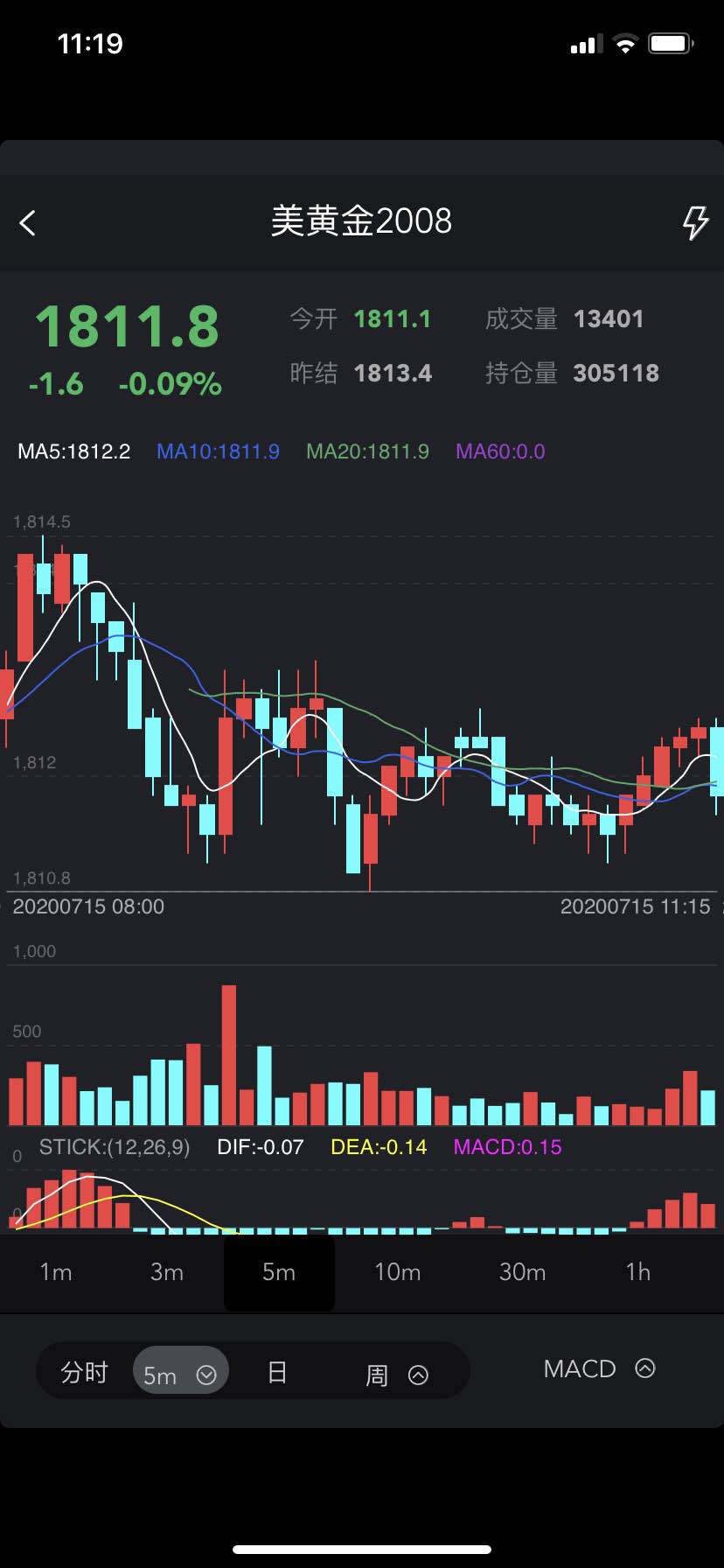Select the 1m interval option
Viewport: 724px width, 1568px height.
click(56, 1271)
